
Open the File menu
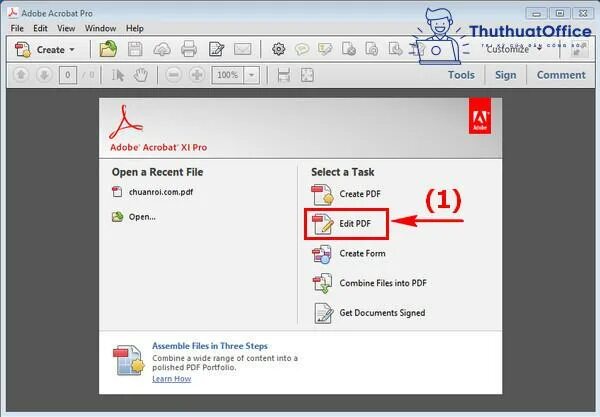coord(17,28)
